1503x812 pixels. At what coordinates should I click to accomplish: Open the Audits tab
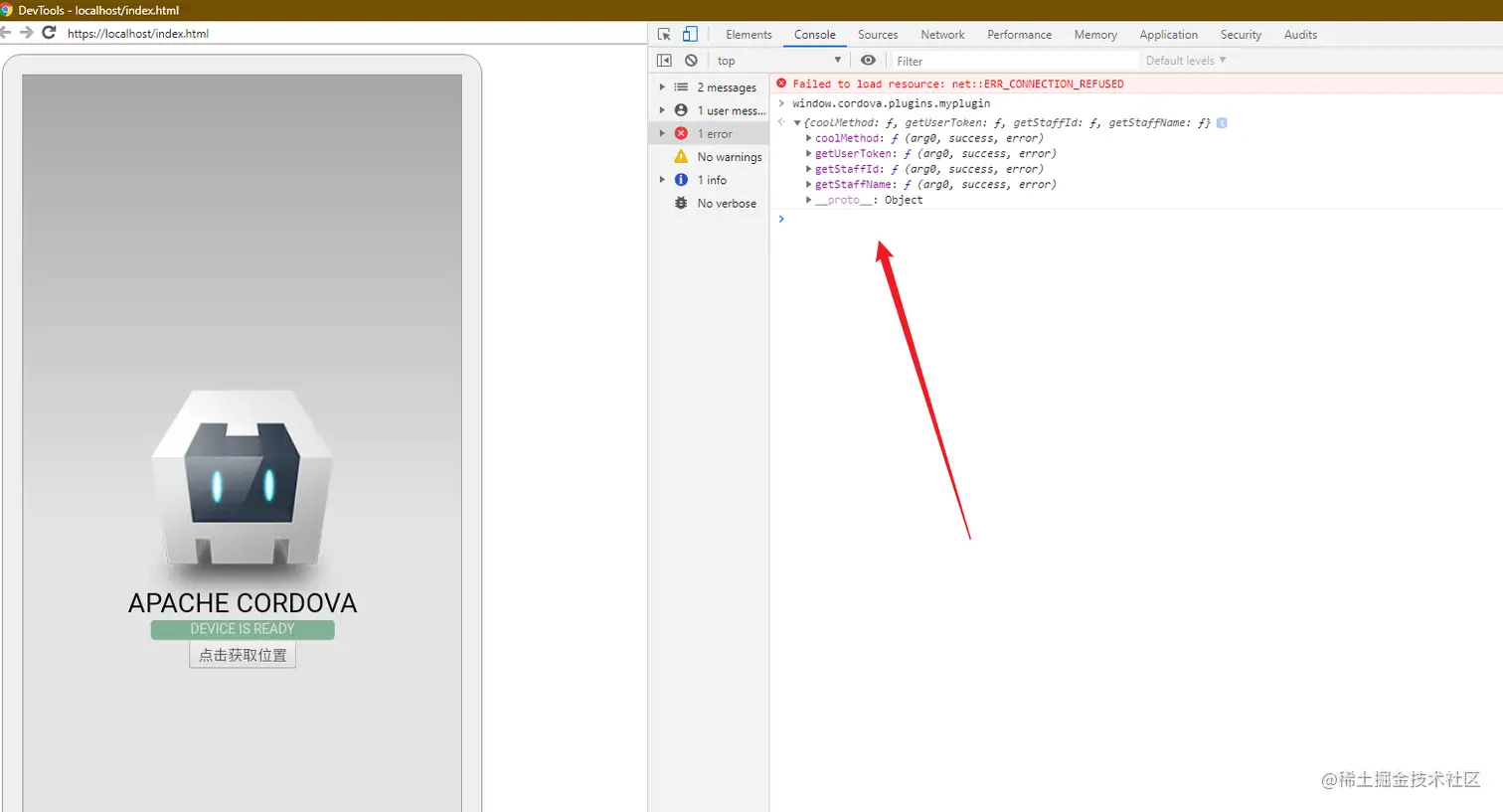[1300, 35]
